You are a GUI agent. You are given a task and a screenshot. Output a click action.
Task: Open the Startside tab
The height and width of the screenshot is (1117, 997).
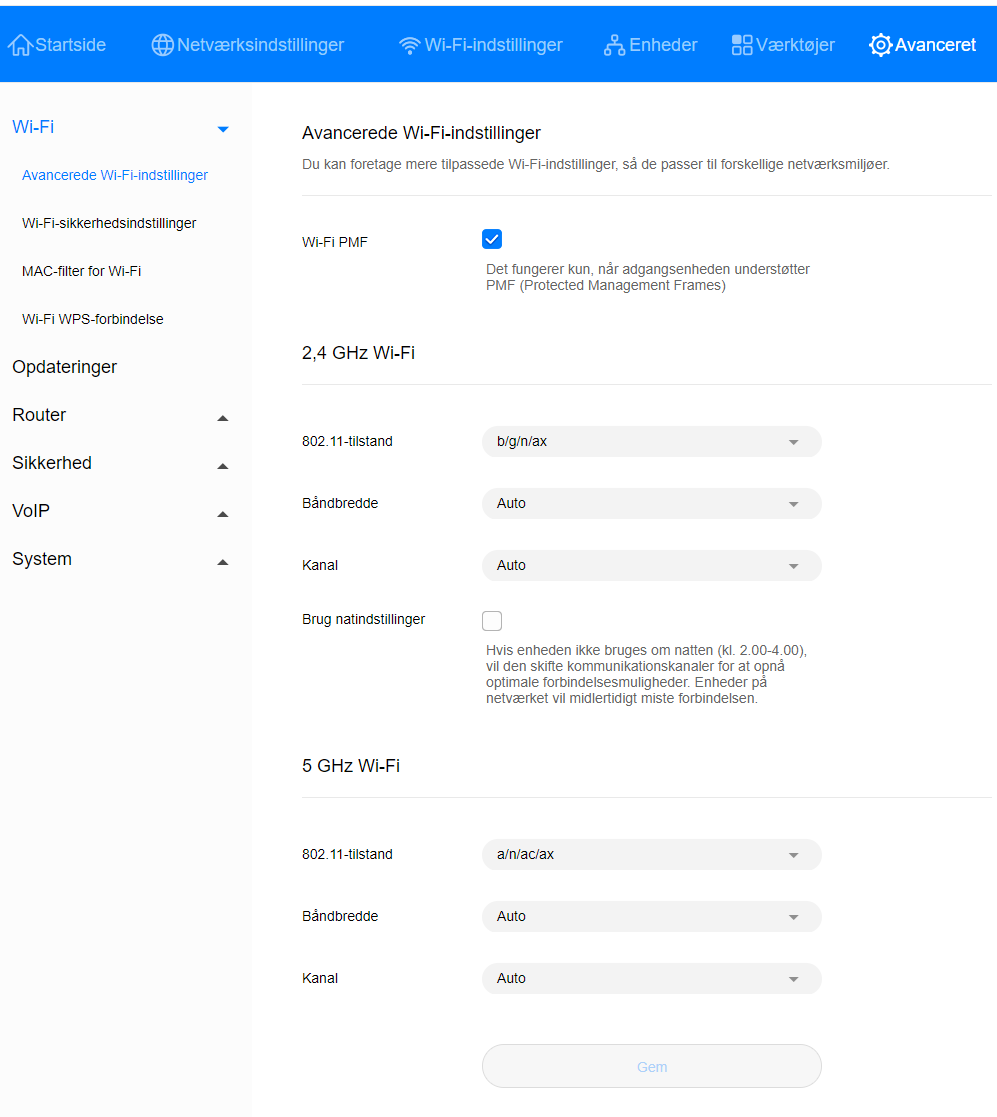point(57,45)
